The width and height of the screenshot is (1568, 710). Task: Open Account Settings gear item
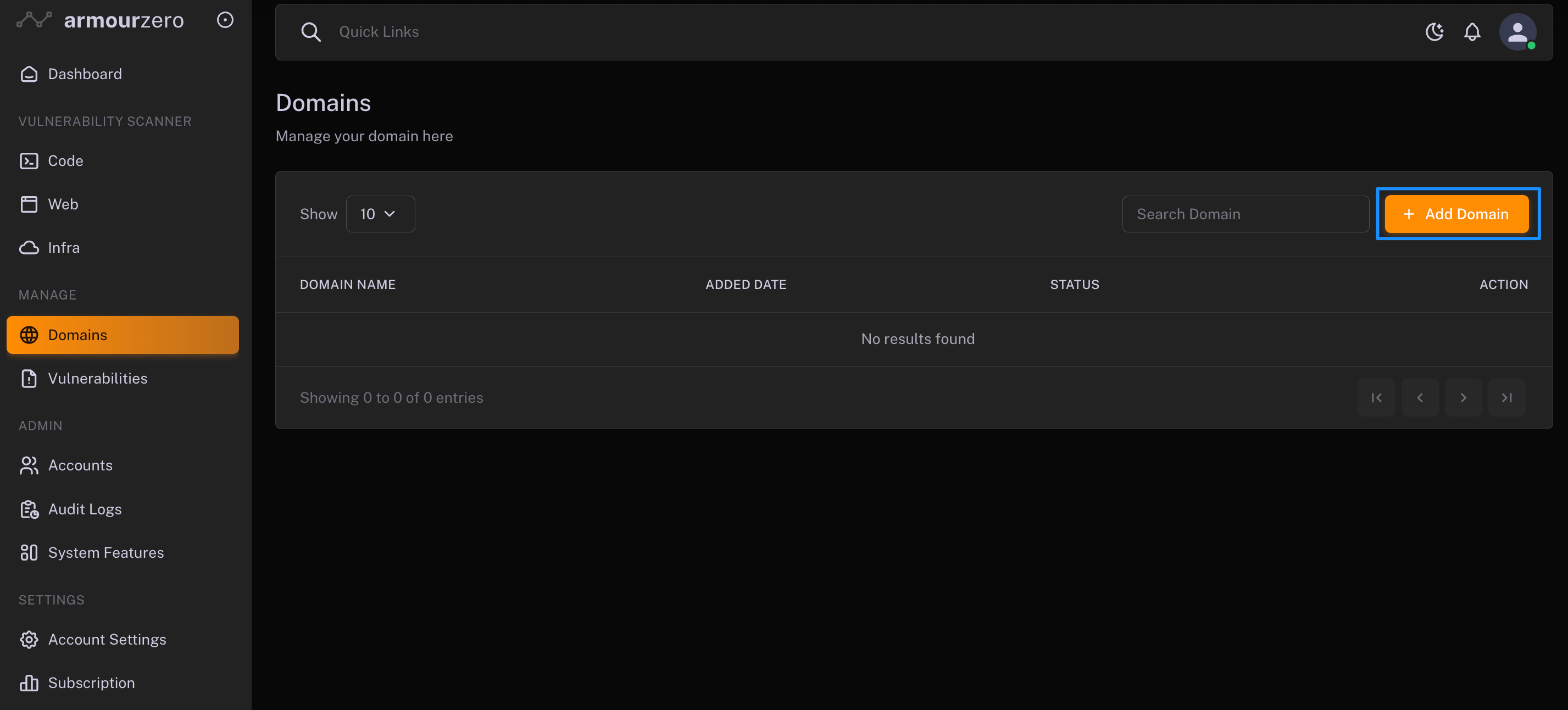[x=107, y=639]
